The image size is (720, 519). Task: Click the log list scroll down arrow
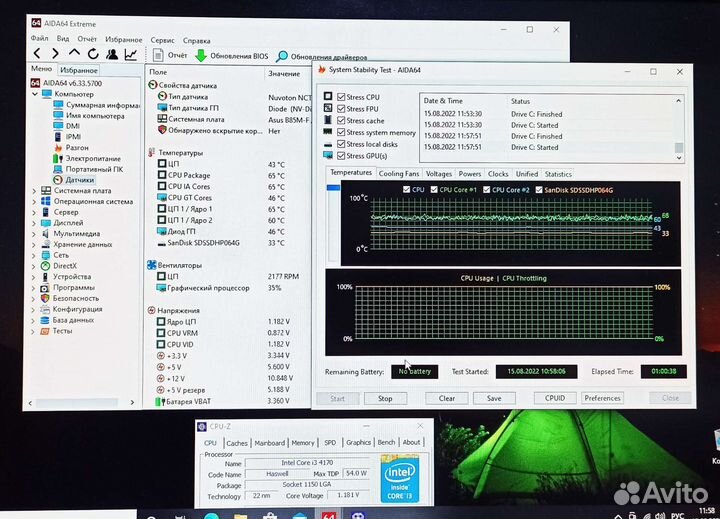point(679,158)
